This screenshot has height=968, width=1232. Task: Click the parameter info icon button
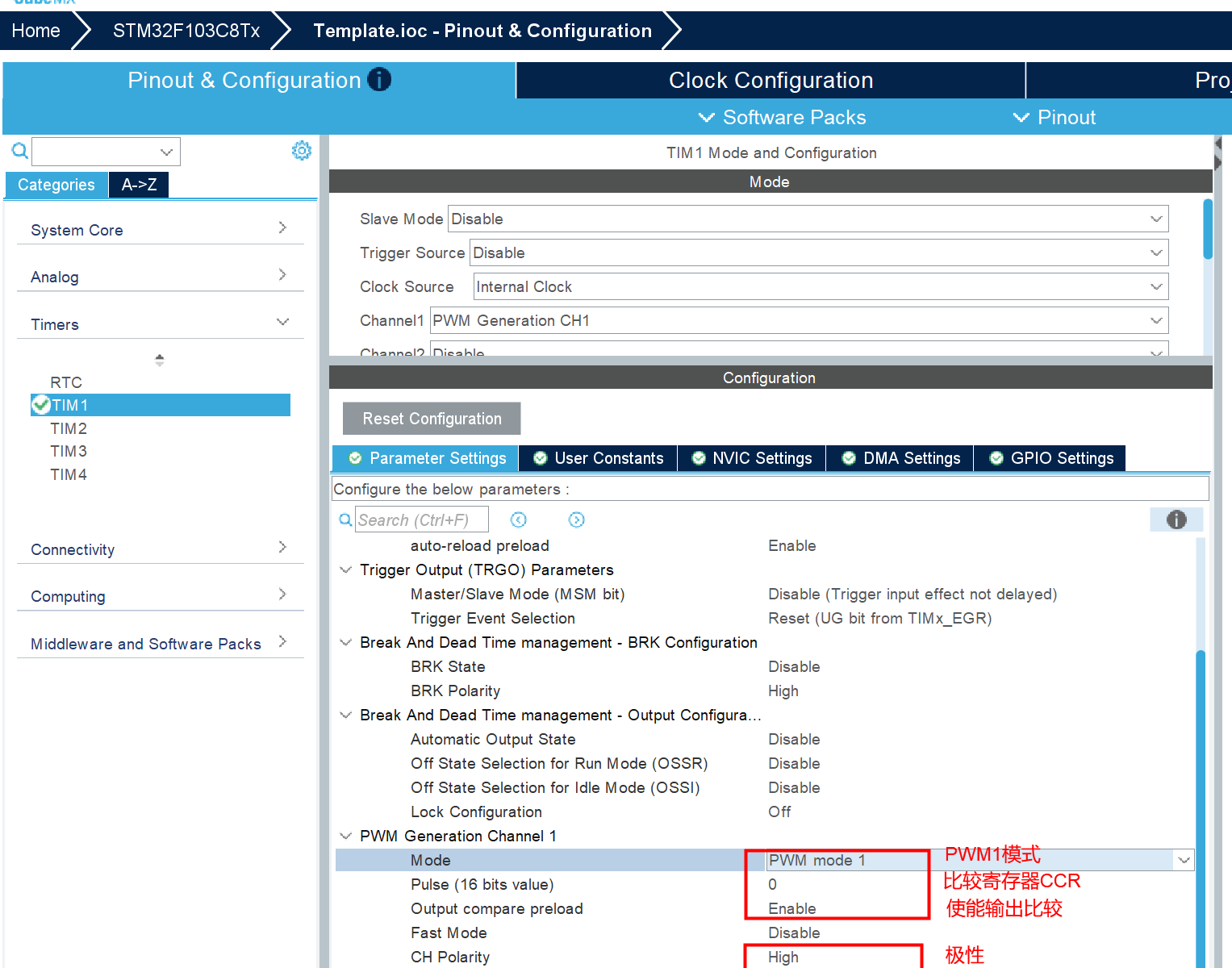(1176, 519)
